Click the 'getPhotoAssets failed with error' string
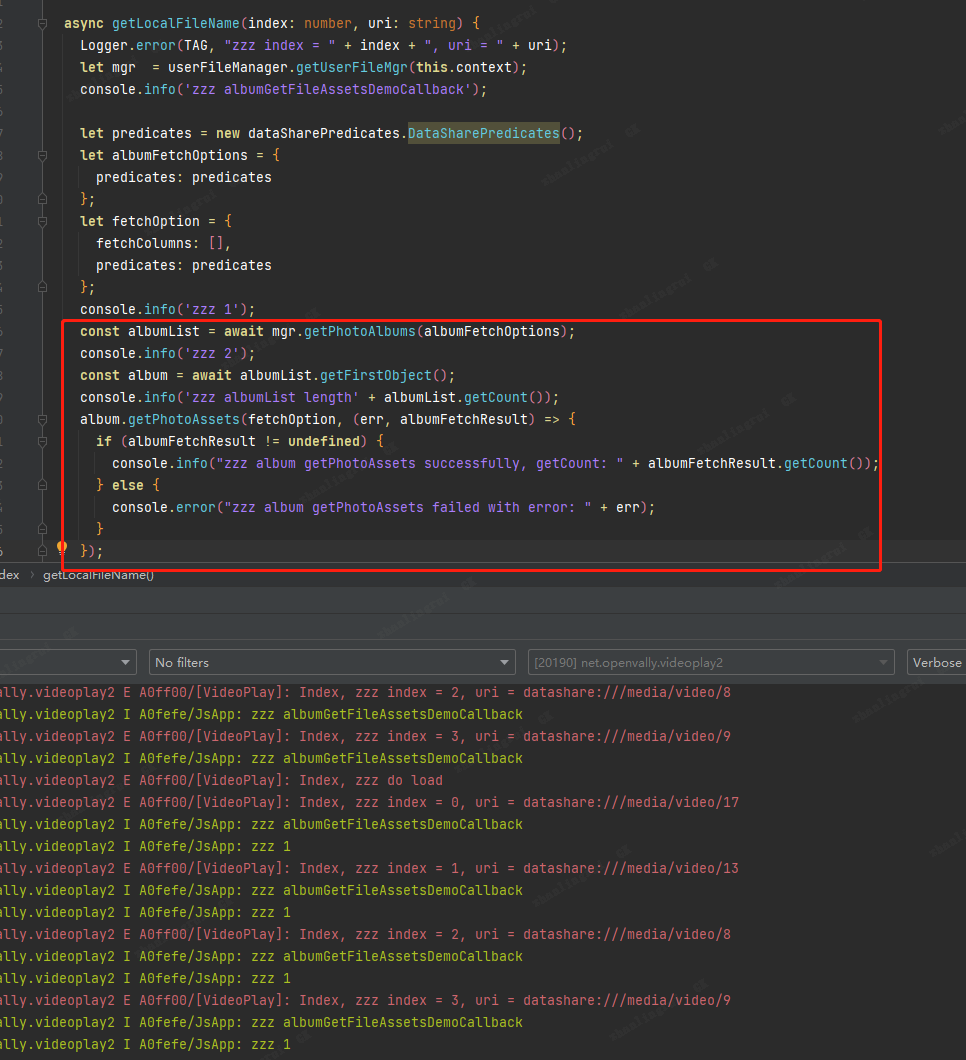Viewport: 966px width, 1060px height. pyautogui.click(x=408, y=507)
